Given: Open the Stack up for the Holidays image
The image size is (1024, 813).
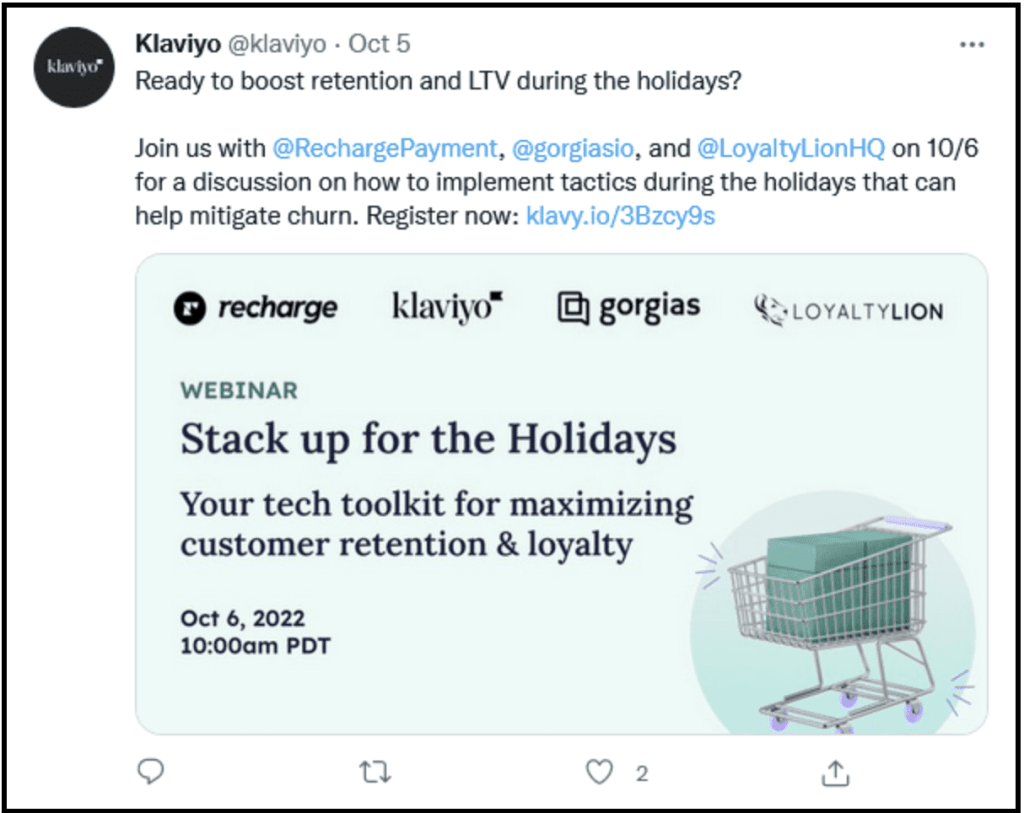Looking at the screenshot, I should [x=428, y=440].
